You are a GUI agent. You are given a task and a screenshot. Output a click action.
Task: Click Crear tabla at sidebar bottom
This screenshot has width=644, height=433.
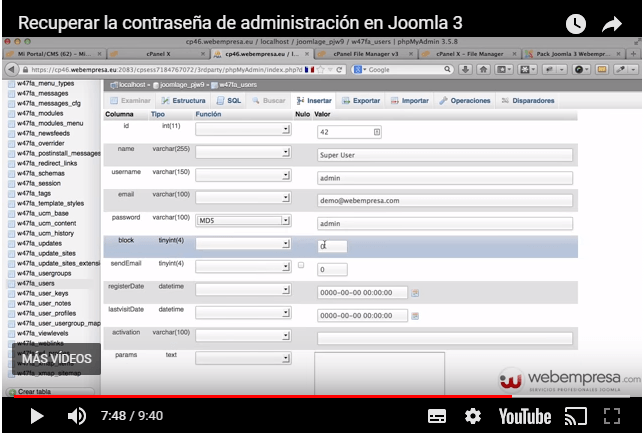tap(34, 392)
